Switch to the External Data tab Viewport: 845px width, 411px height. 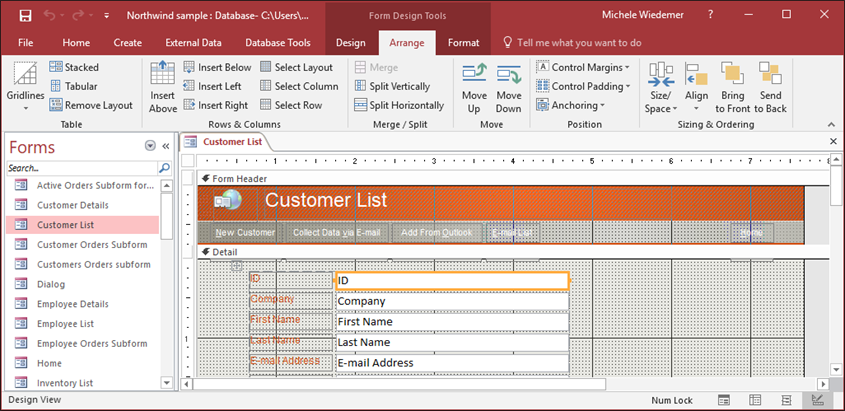click(x=193, y=43)
